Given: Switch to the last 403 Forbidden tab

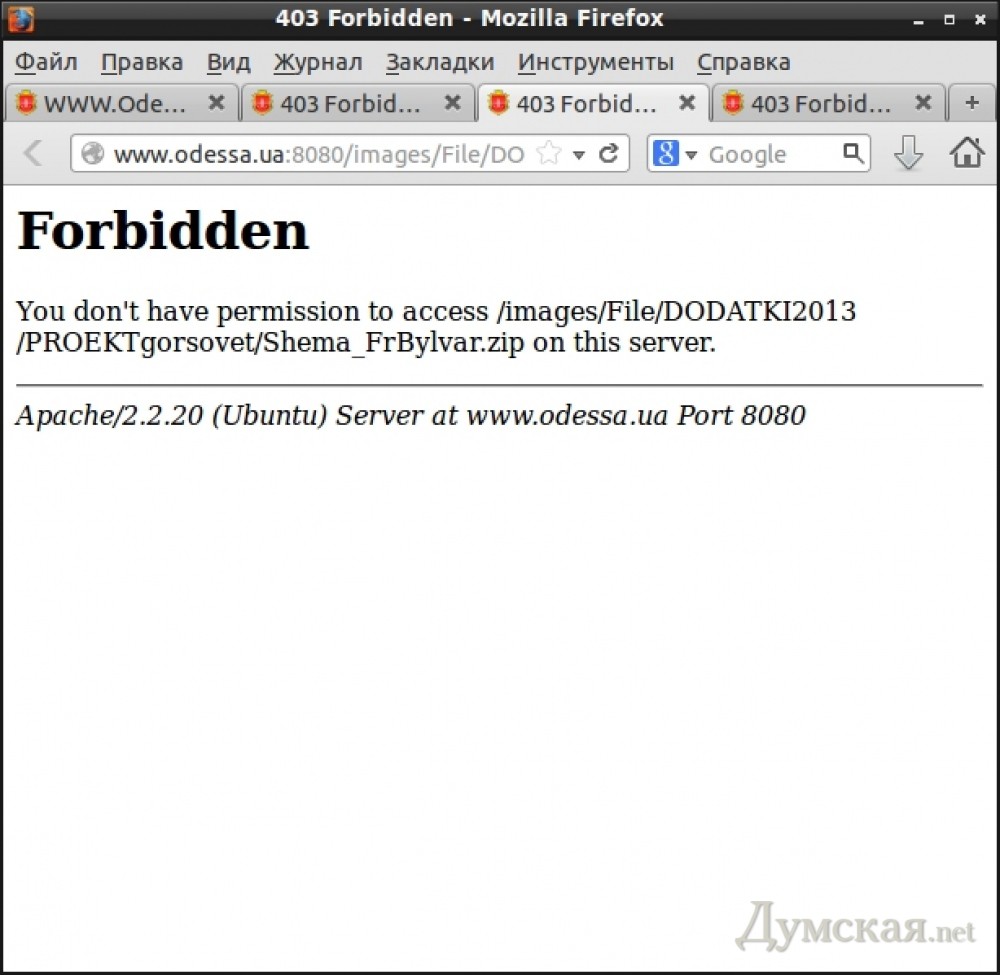Looking at the screenshot, I should (x=815, y=103).
